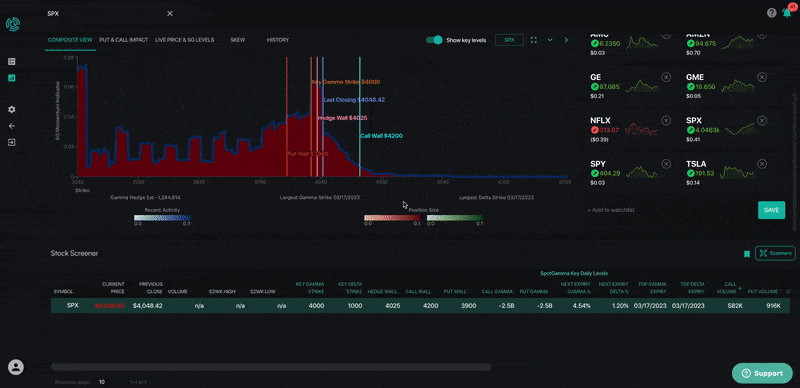
Task: Click the bookmark icon beside Scanners
Action: pyautogui.click(x=746, y=254)
